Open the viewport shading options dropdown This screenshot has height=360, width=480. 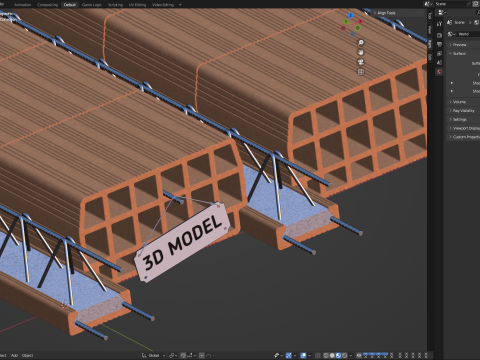pos(351,355)
